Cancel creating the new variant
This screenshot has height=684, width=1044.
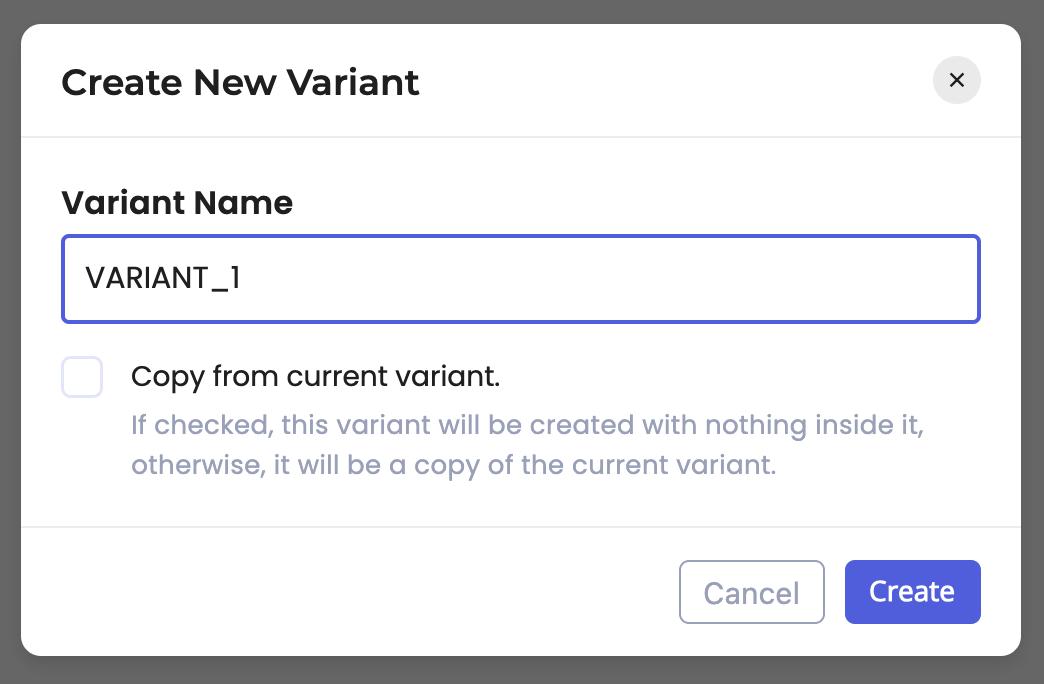click(752, 592)
